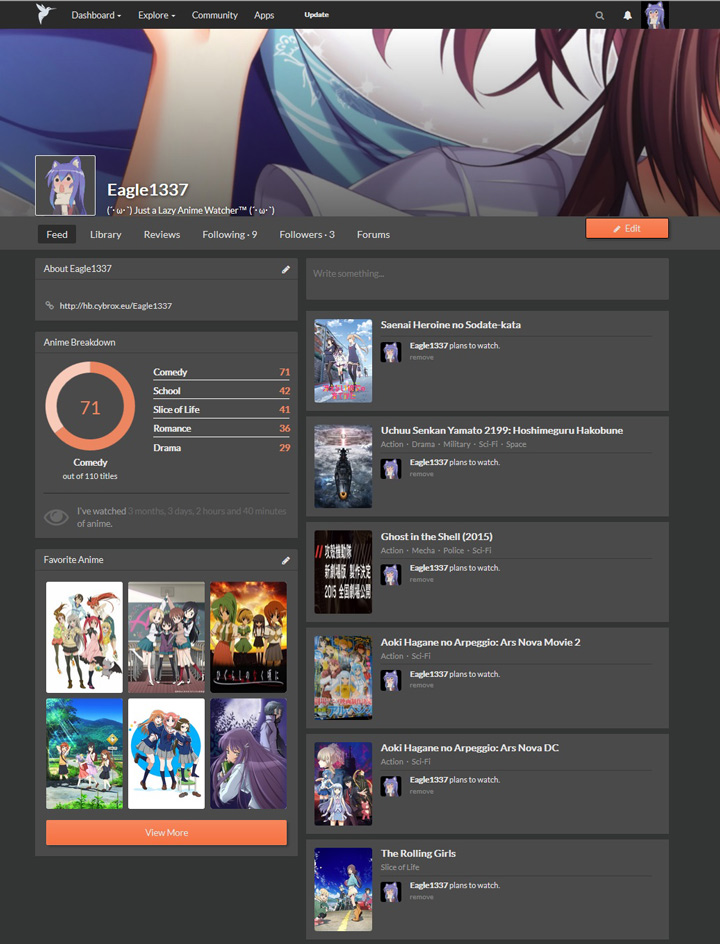Image resolution: width=720 pixels, height=944 pixels.
Task: Switch to the Reviews tab
Action: (161, 234)
